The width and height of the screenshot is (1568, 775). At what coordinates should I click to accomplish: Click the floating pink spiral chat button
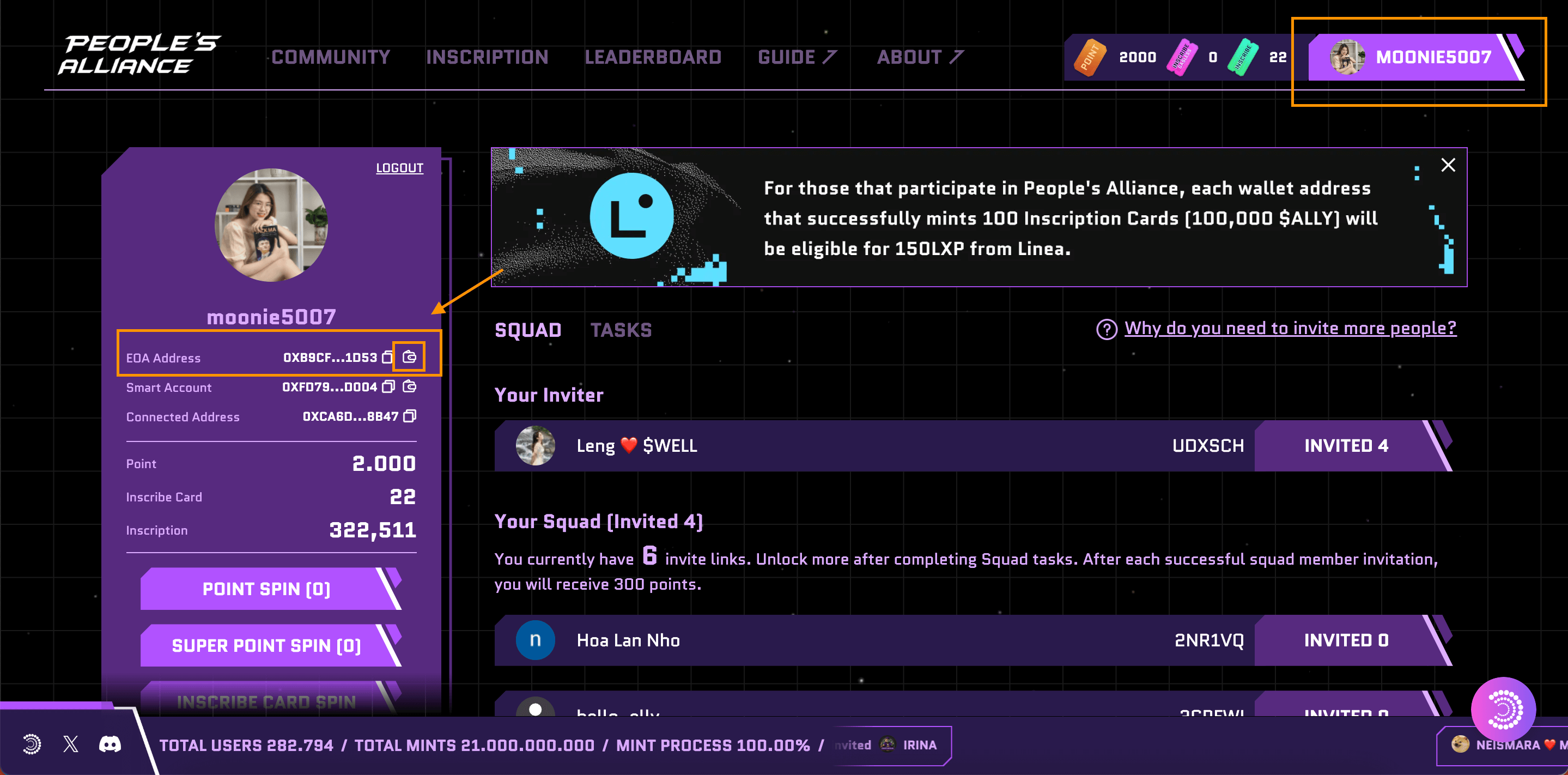point(1503,709)
